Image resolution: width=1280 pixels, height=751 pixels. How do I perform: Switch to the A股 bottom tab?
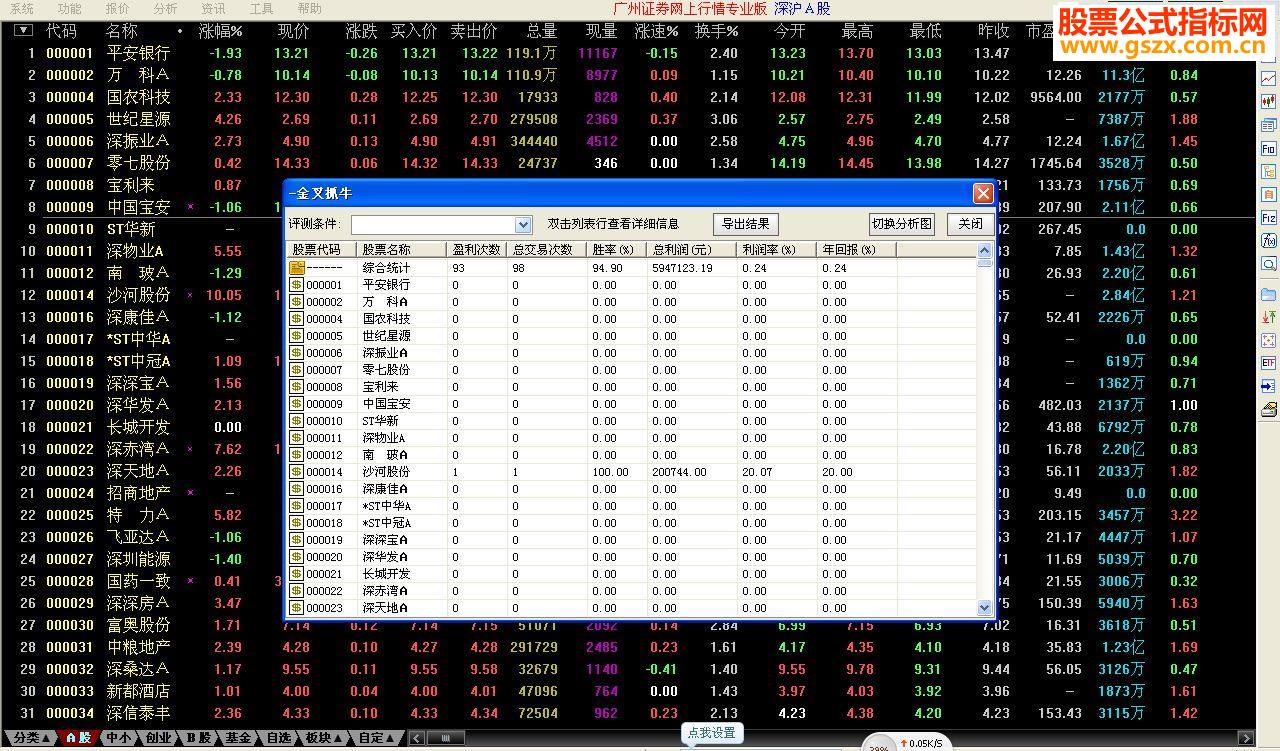77,738
